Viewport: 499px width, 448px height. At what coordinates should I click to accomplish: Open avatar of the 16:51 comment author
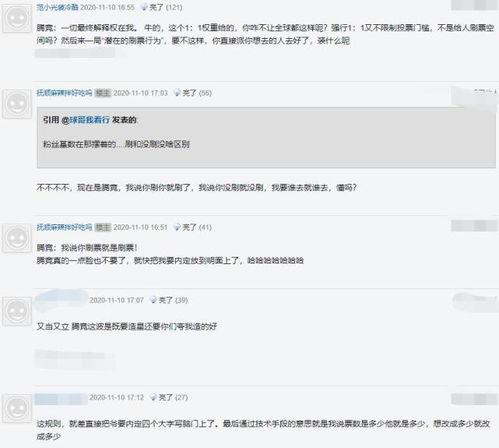(x=17, y=238)
